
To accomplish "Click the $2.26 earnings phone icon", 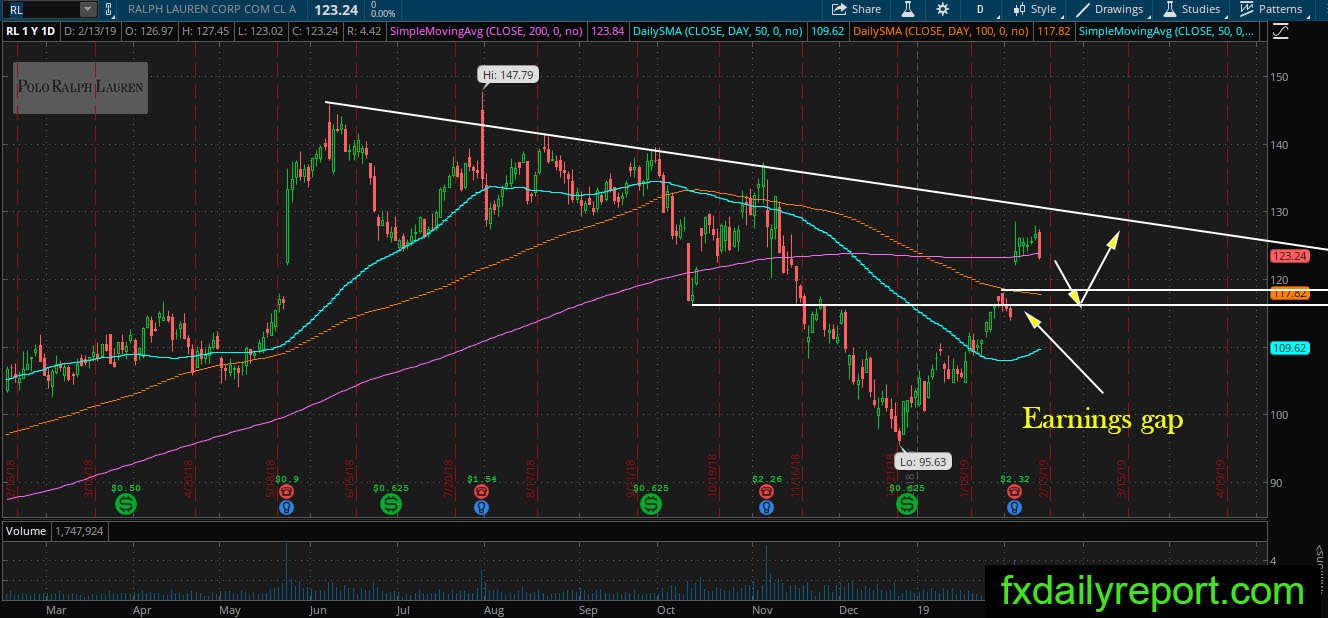I will (766, 492).
